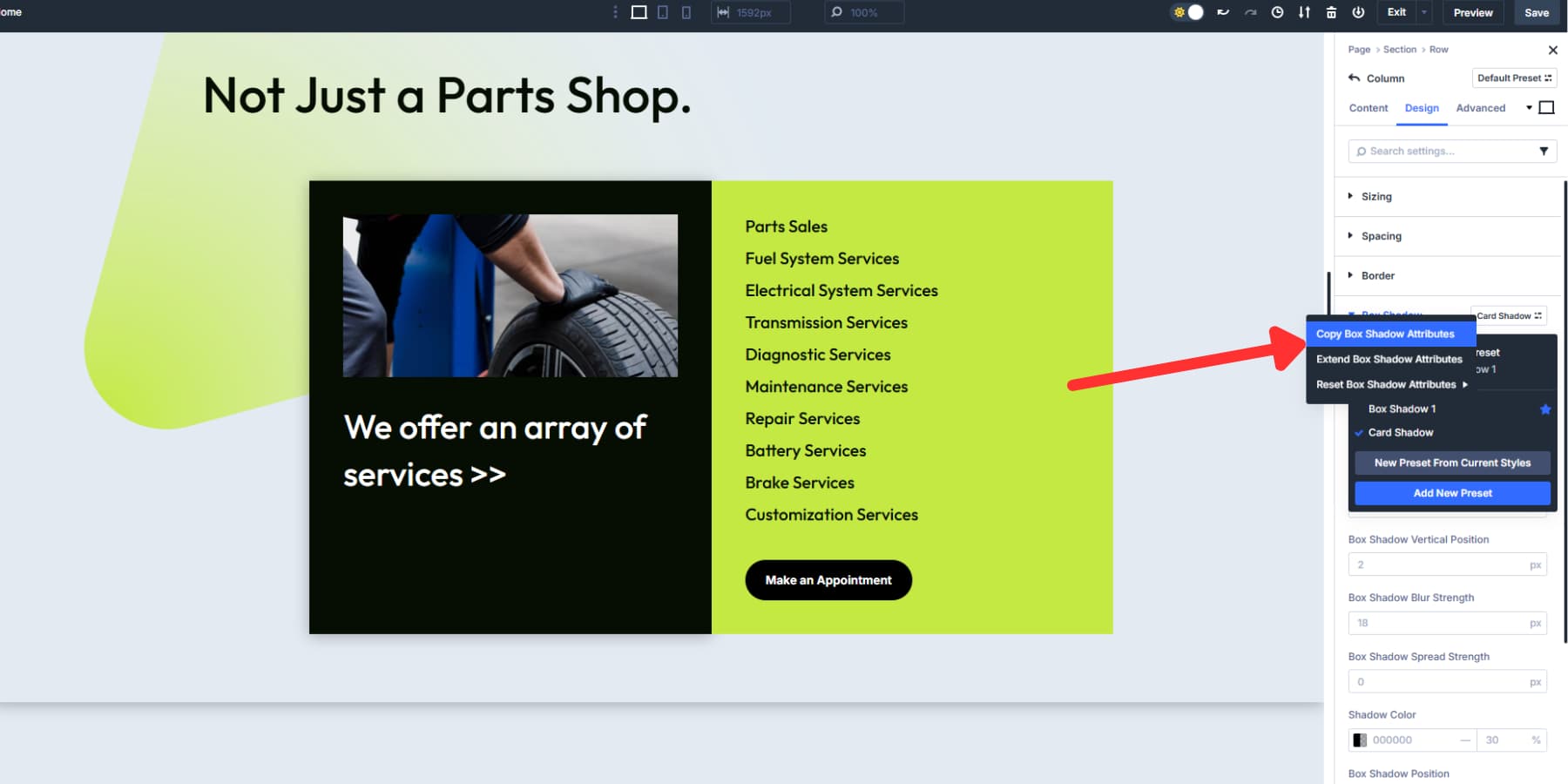Open Reset Box Shadow Attributes submenu

(1386, 384)
